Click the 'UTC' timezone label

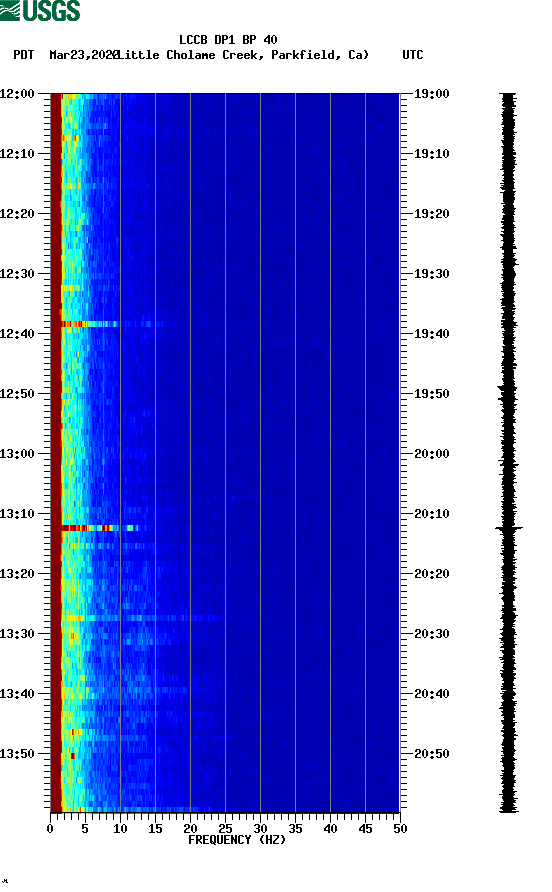click(x=413, y=55)
